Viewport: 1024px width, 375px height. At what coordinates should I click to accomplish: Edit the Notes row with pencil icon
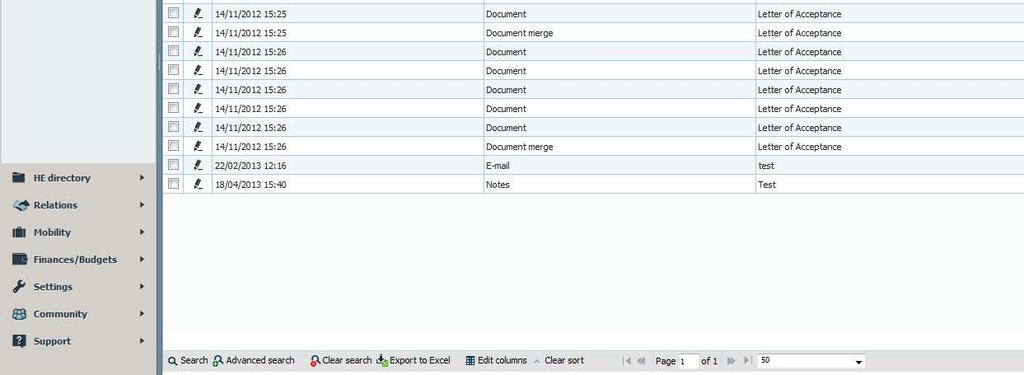point(199,184)
